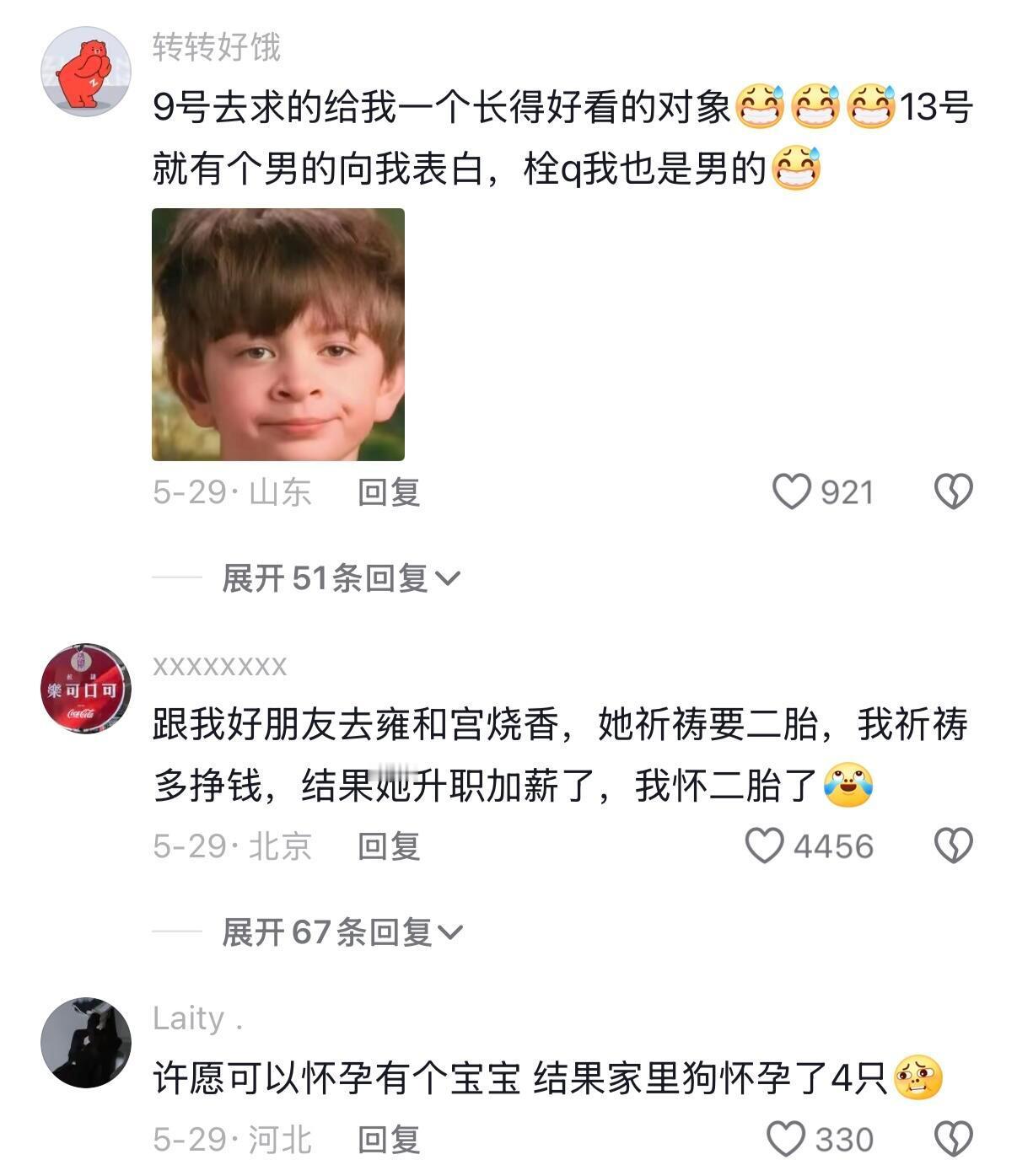Screen dimensions: 1017x1176
Task: Open dark silhouette avatar of Laity
Action: [86, 1042]
